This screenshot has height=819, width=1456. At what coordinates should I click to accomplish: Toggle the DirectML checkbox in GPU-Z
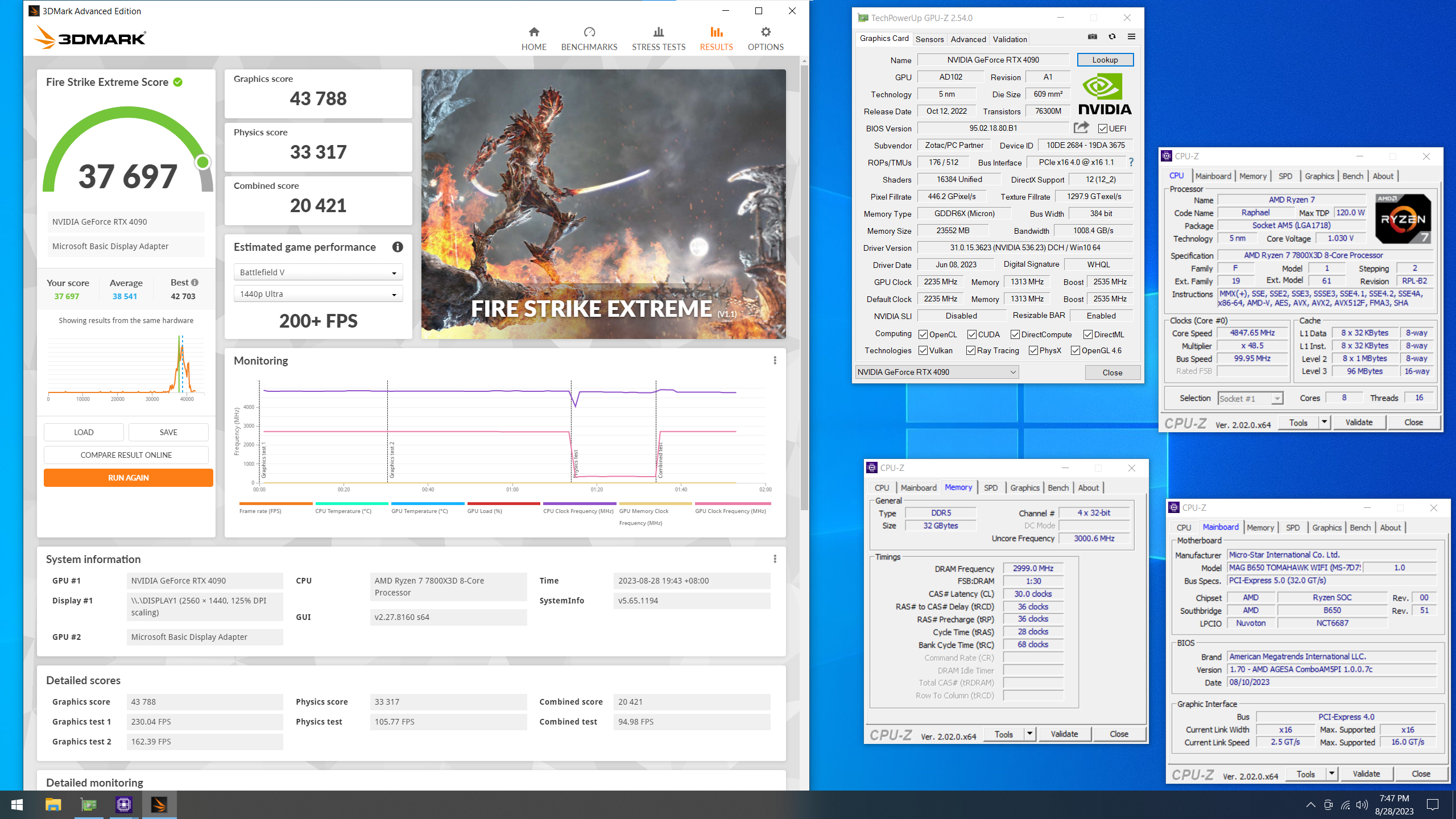click(1088, 334)
